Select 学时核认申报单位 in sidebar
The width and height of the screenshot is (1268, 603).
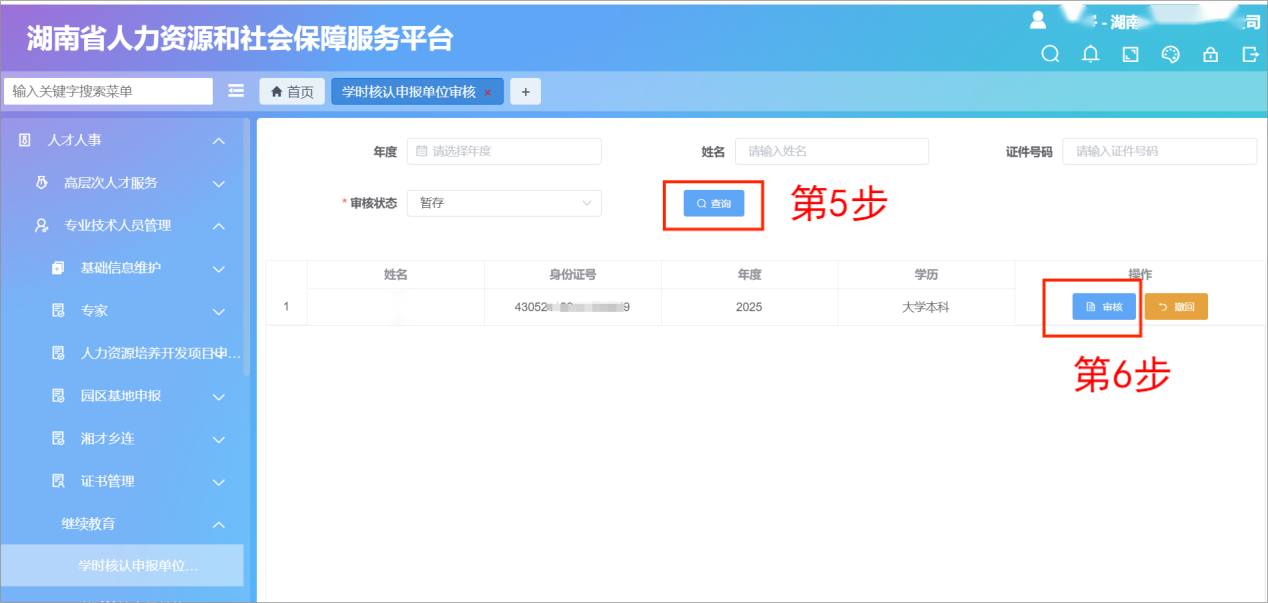tap(138, 566)
